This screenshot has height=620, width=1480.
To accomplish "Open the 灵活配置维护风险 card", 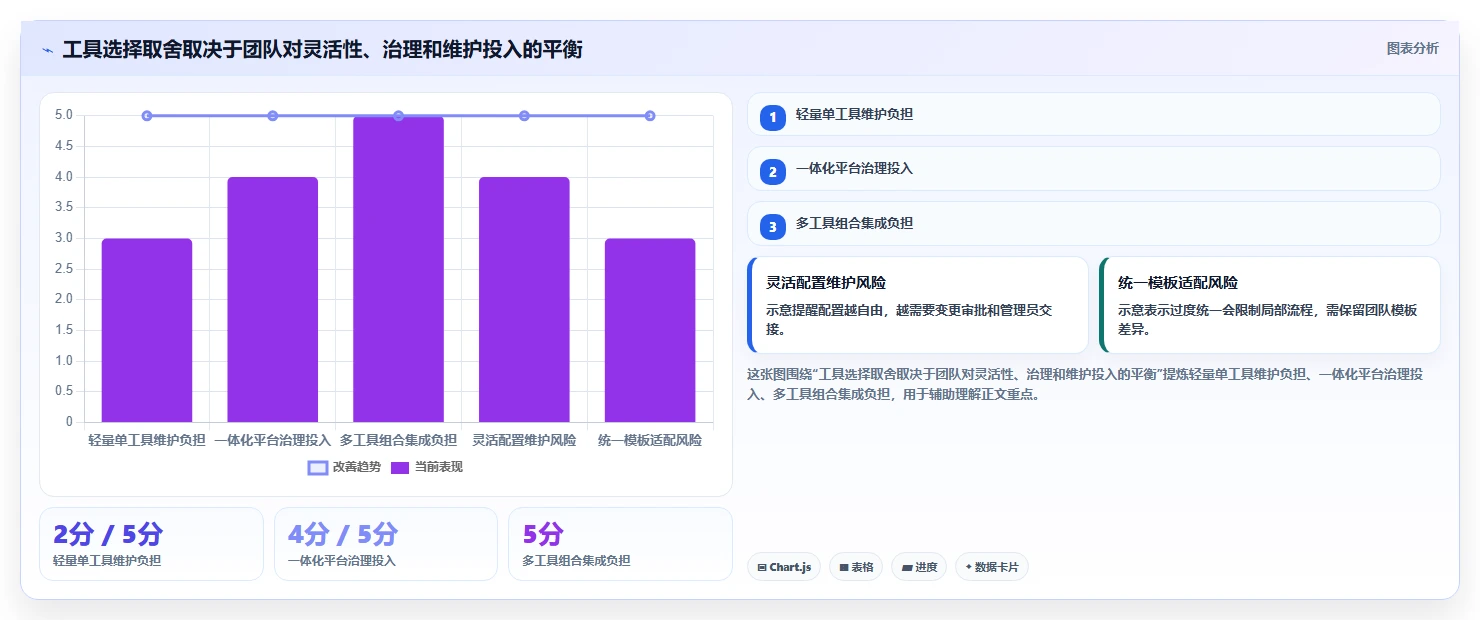I will pos(918,305).
